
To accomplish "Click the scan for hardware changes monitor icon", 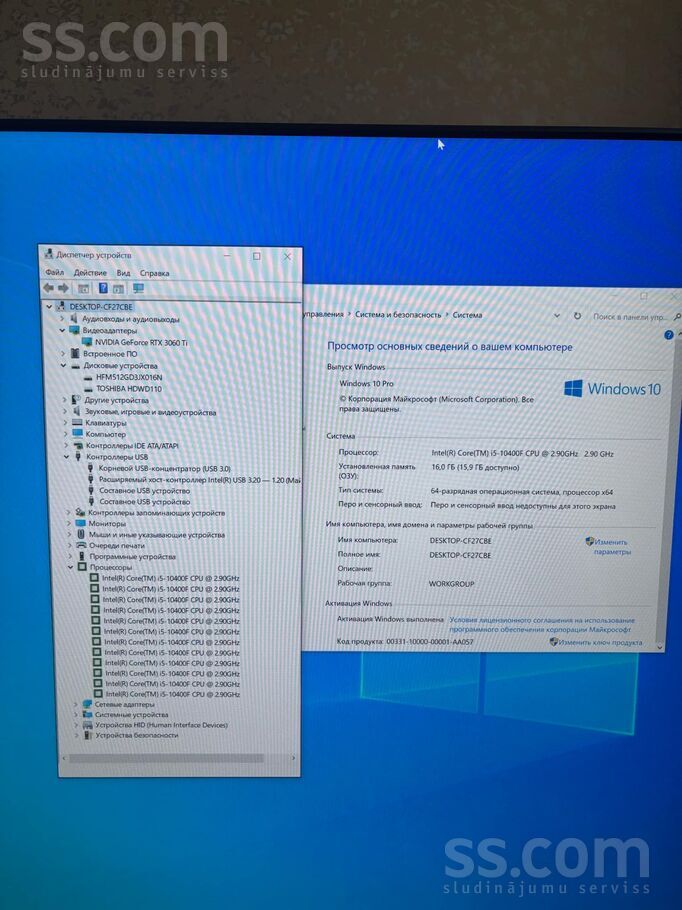I will pos(138,288).
